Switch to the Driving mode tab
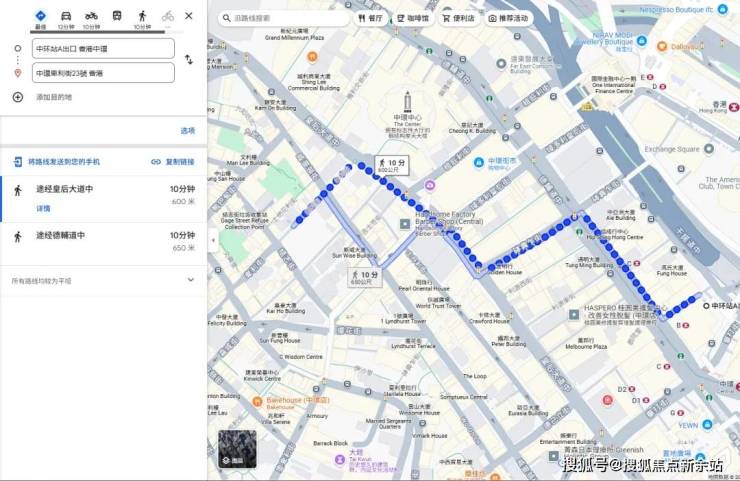 (x=66, y=19)
